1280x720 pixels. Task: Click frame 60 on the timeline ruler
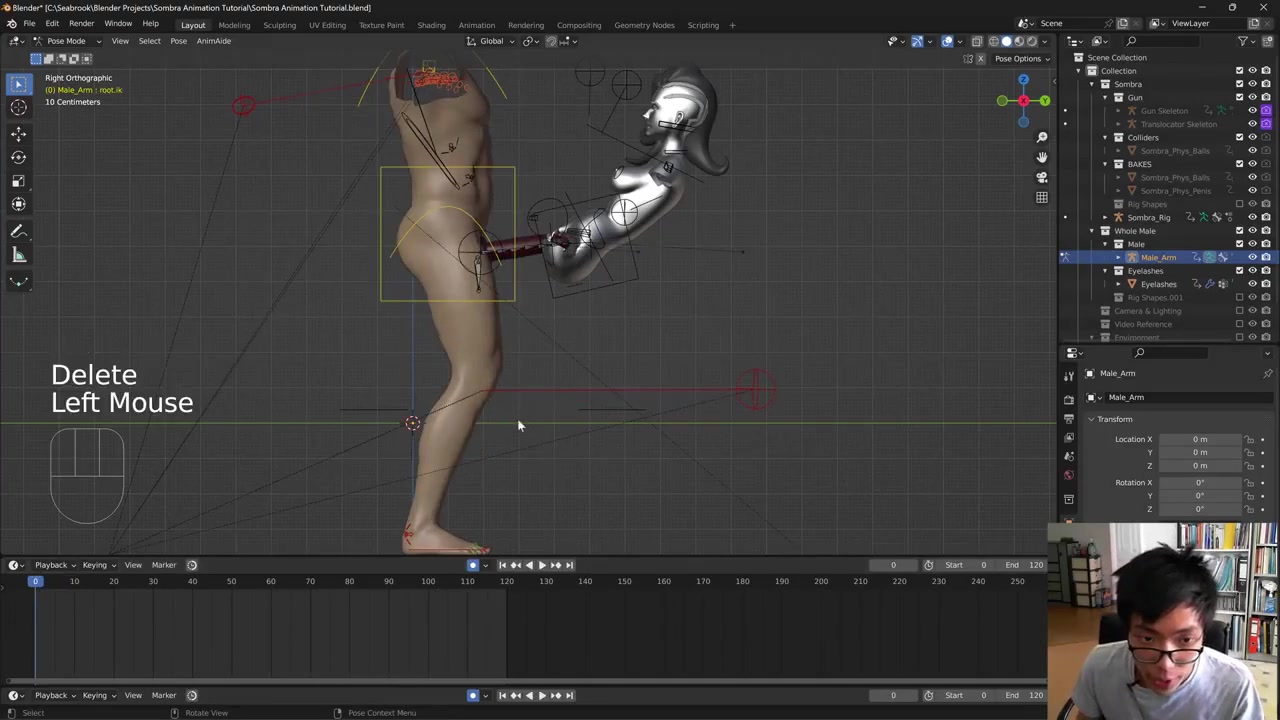pos(270,581)
